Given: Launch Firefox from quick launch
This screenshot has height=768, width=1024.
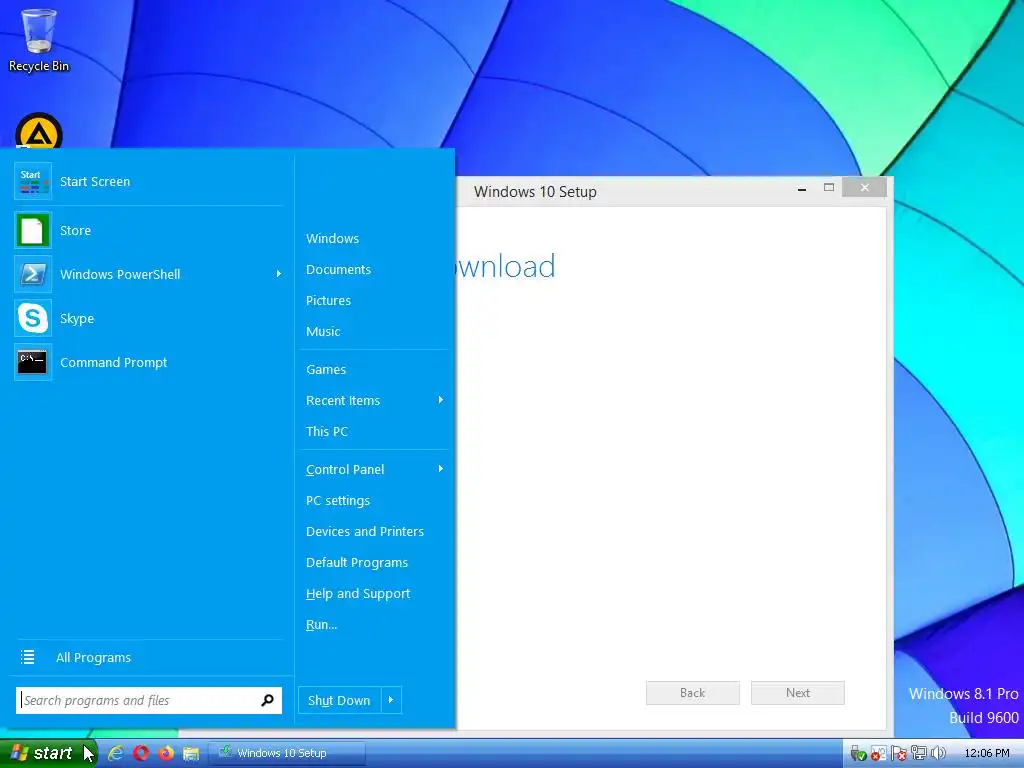Looking at the screenshot, I should (166, 753).
